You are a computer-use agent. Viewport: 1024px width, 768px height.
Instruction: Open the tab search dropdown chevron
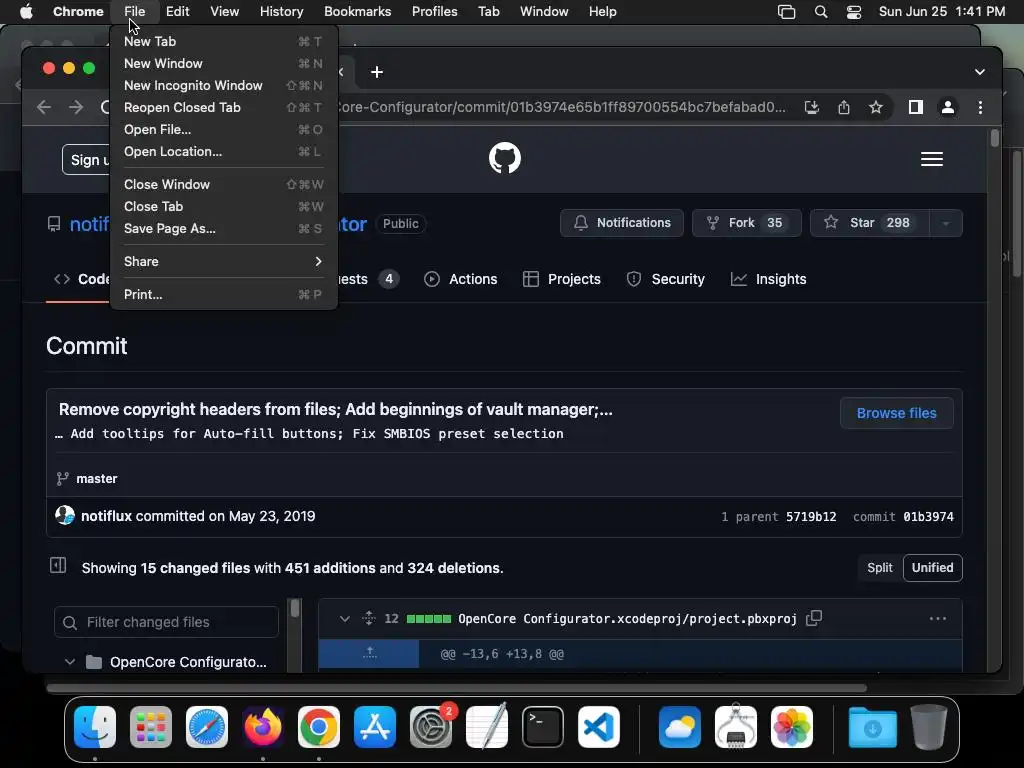click(x=980, y=72)
